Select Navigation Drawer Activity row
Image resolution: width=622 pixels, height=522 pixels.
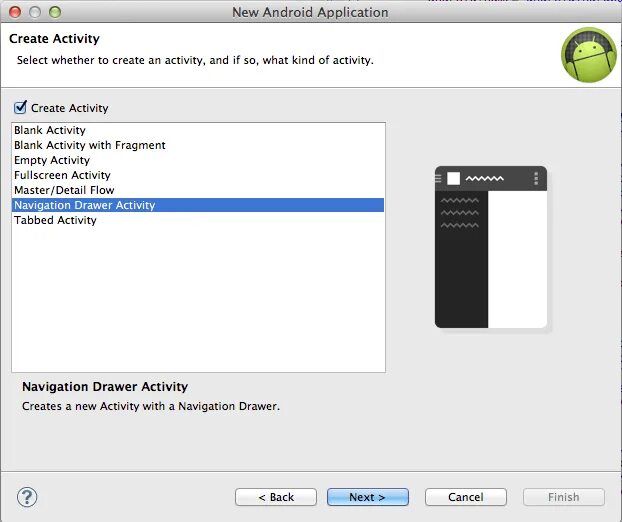pyautogui.click(x=198, y=205)
